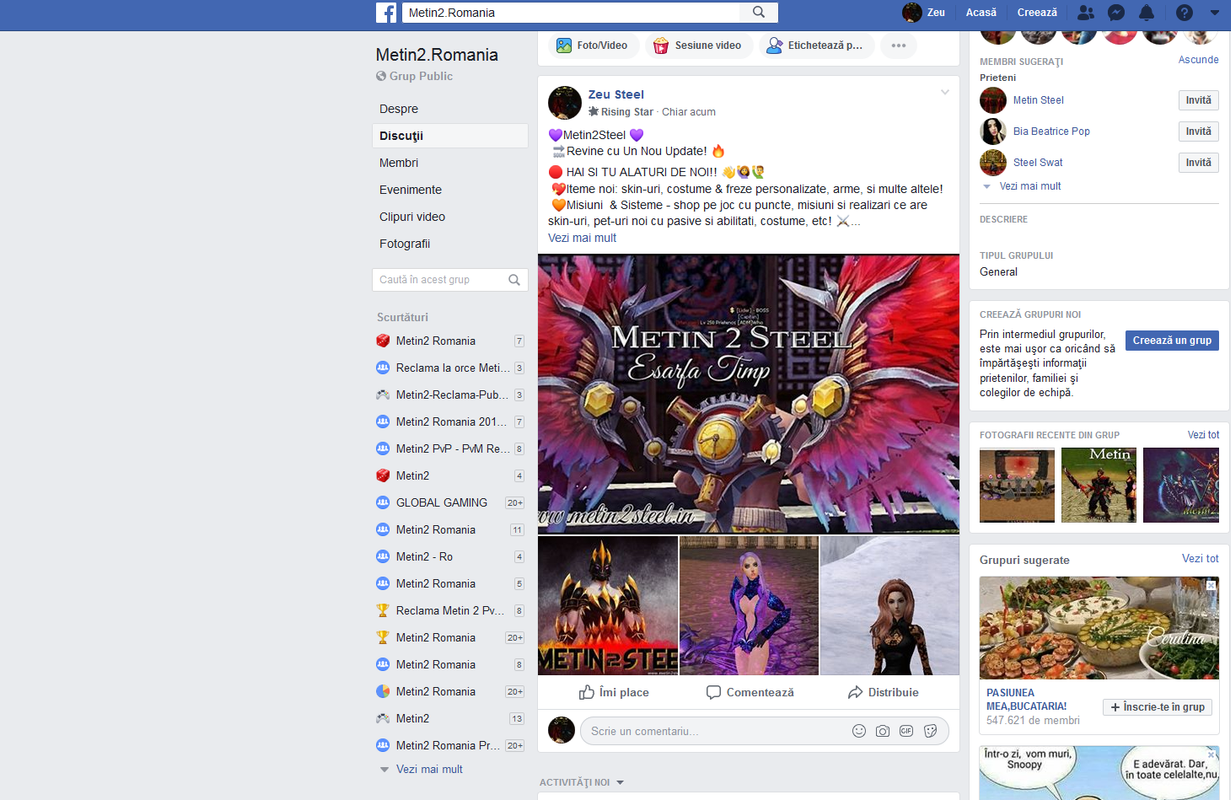The height and width of the screenshot is (800, 1231).
Task: Expand post with Vezi mai mult
Action: click(582, 238)
